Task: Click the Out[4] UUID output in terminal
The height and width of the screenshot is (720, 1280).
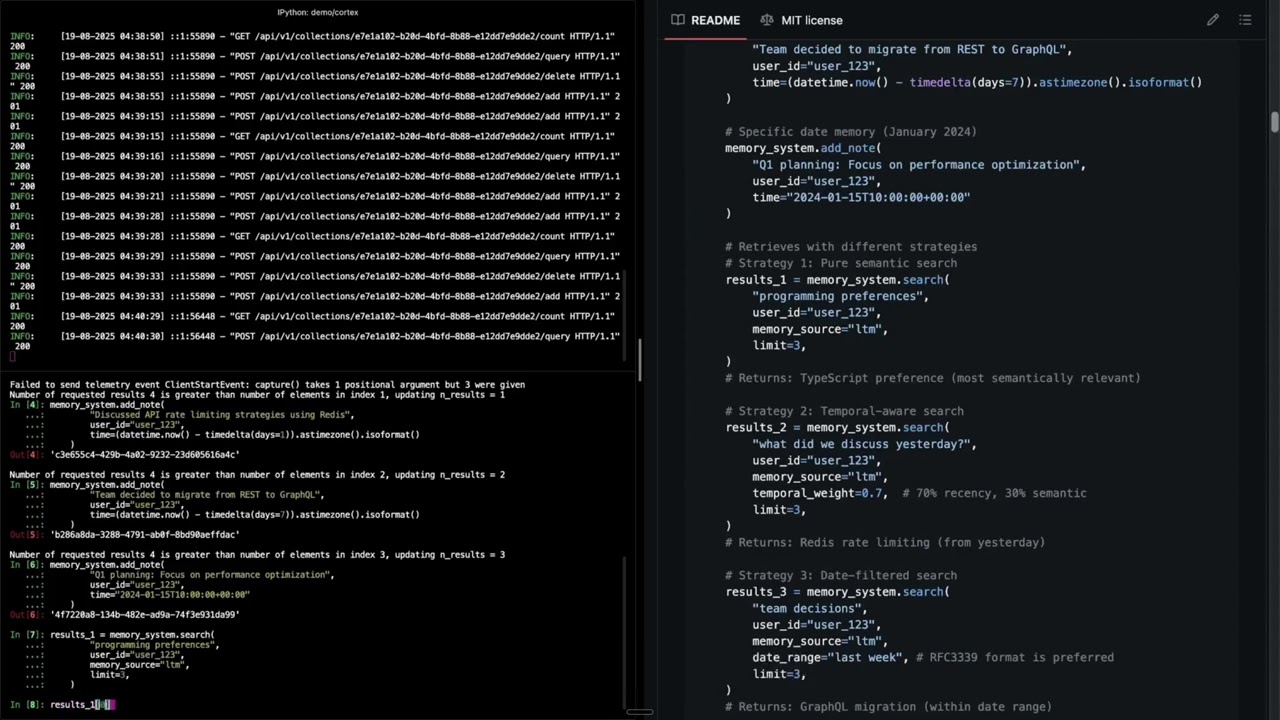Action: 144,455
